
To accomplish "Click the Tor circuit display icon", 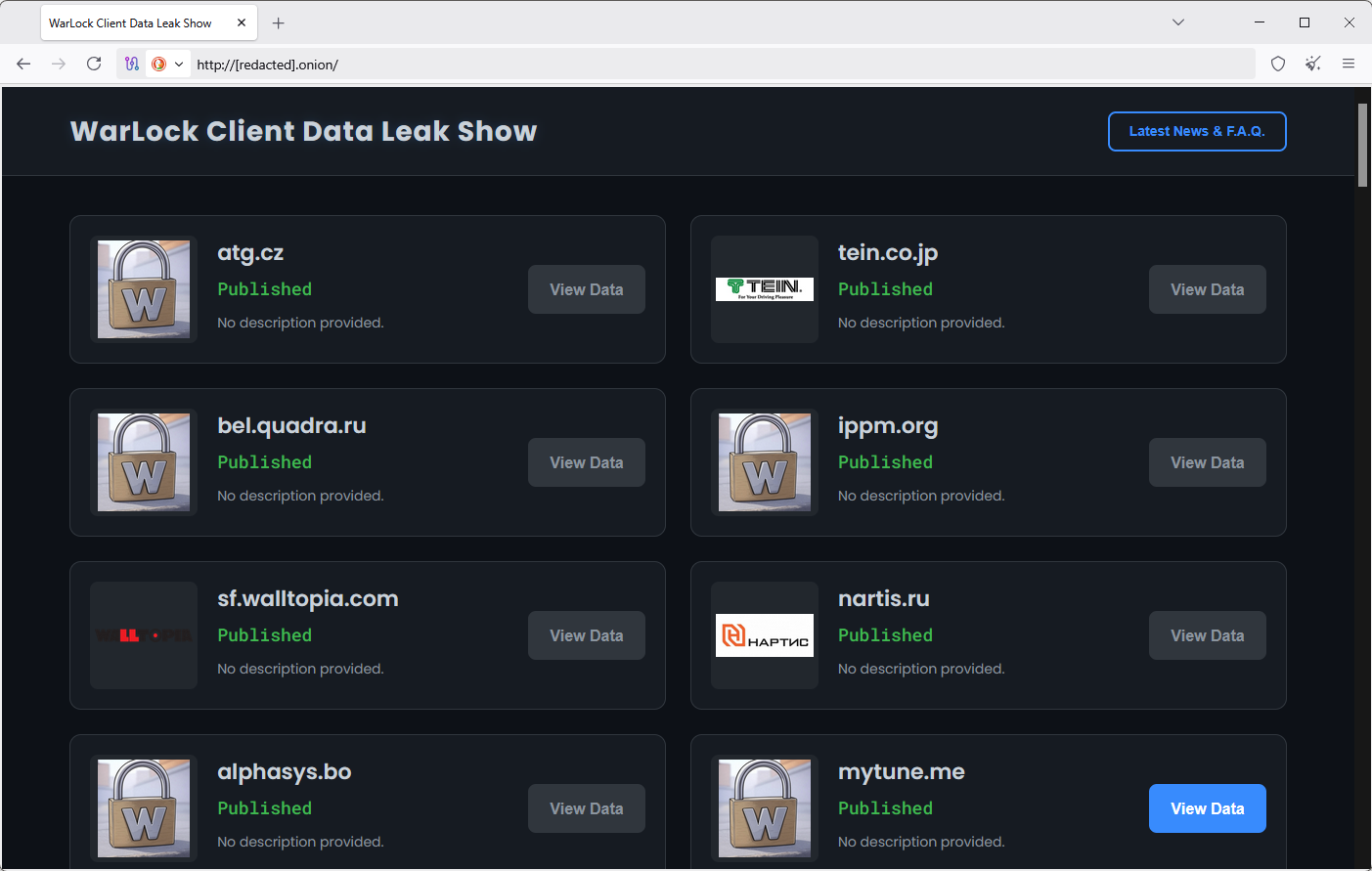I will pyautogui.click(x=132, y=64).
